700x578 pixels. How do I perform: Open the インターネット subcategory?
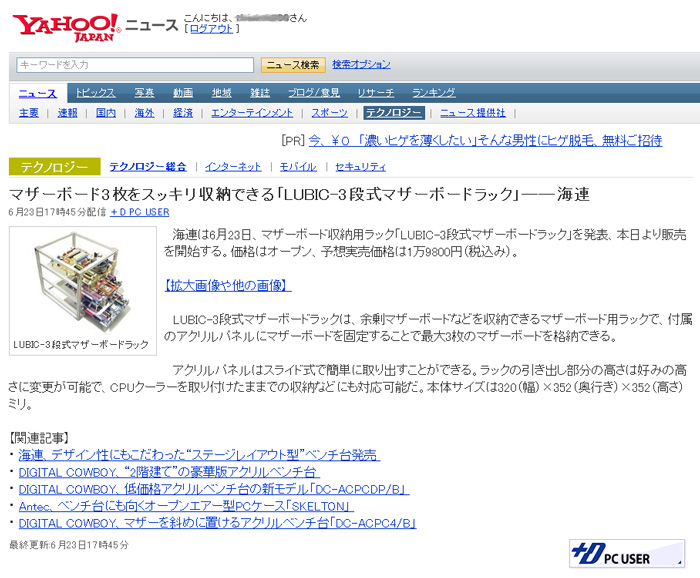(x=233, y=167)
